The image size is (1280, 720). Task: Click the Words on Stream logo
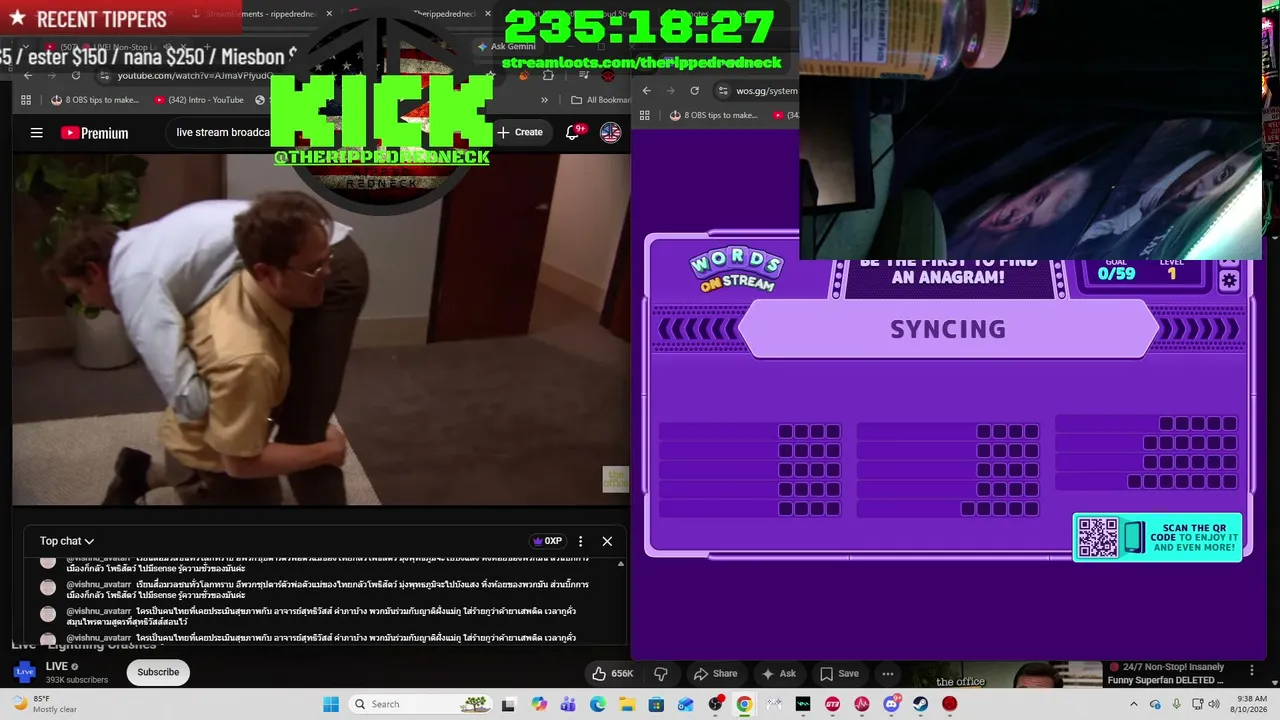(736, 270)
